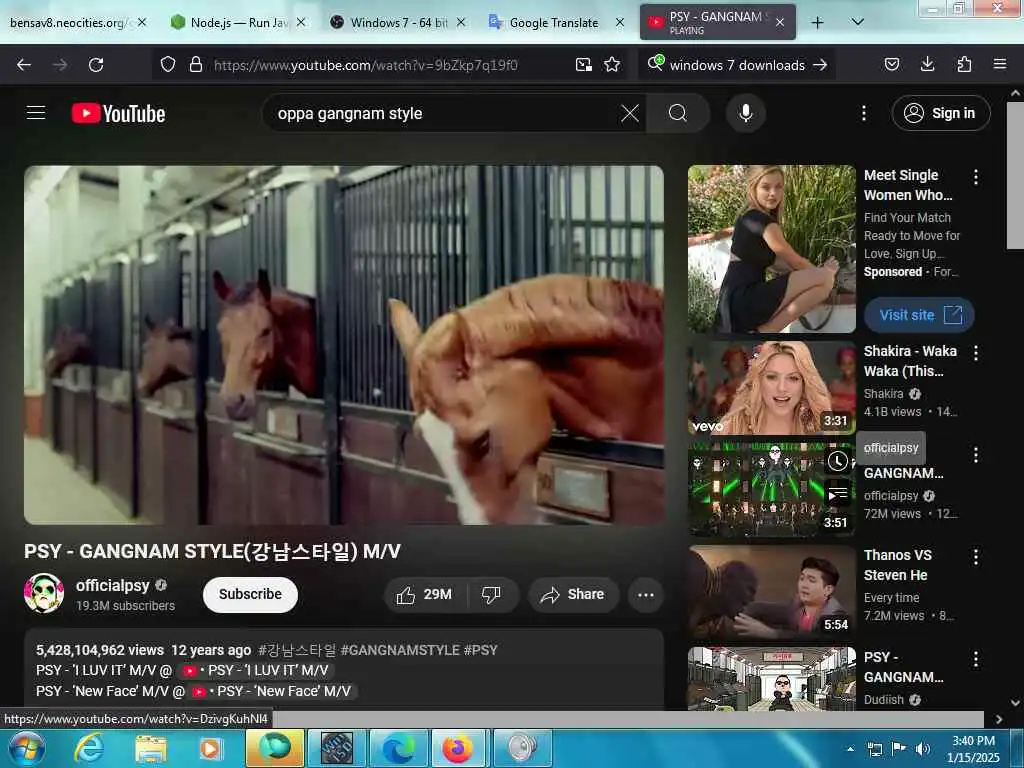Image resolution: width=1024 pixels, height=768 pixels.
Task: Open the taskbar volume speaker icon
Action: click(922, 748)
